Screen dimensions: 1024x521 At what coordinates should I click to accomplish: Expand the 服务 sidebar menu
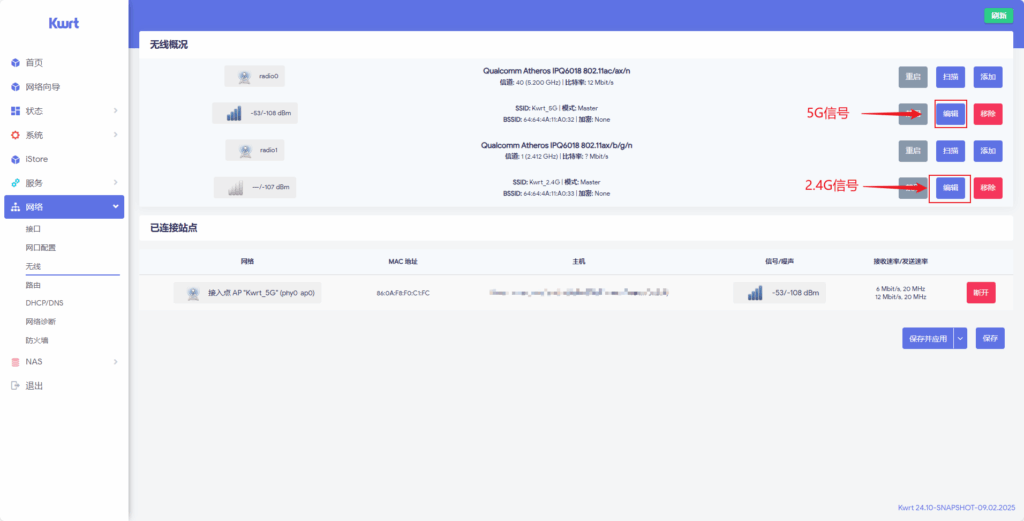[x=115, y=183]
